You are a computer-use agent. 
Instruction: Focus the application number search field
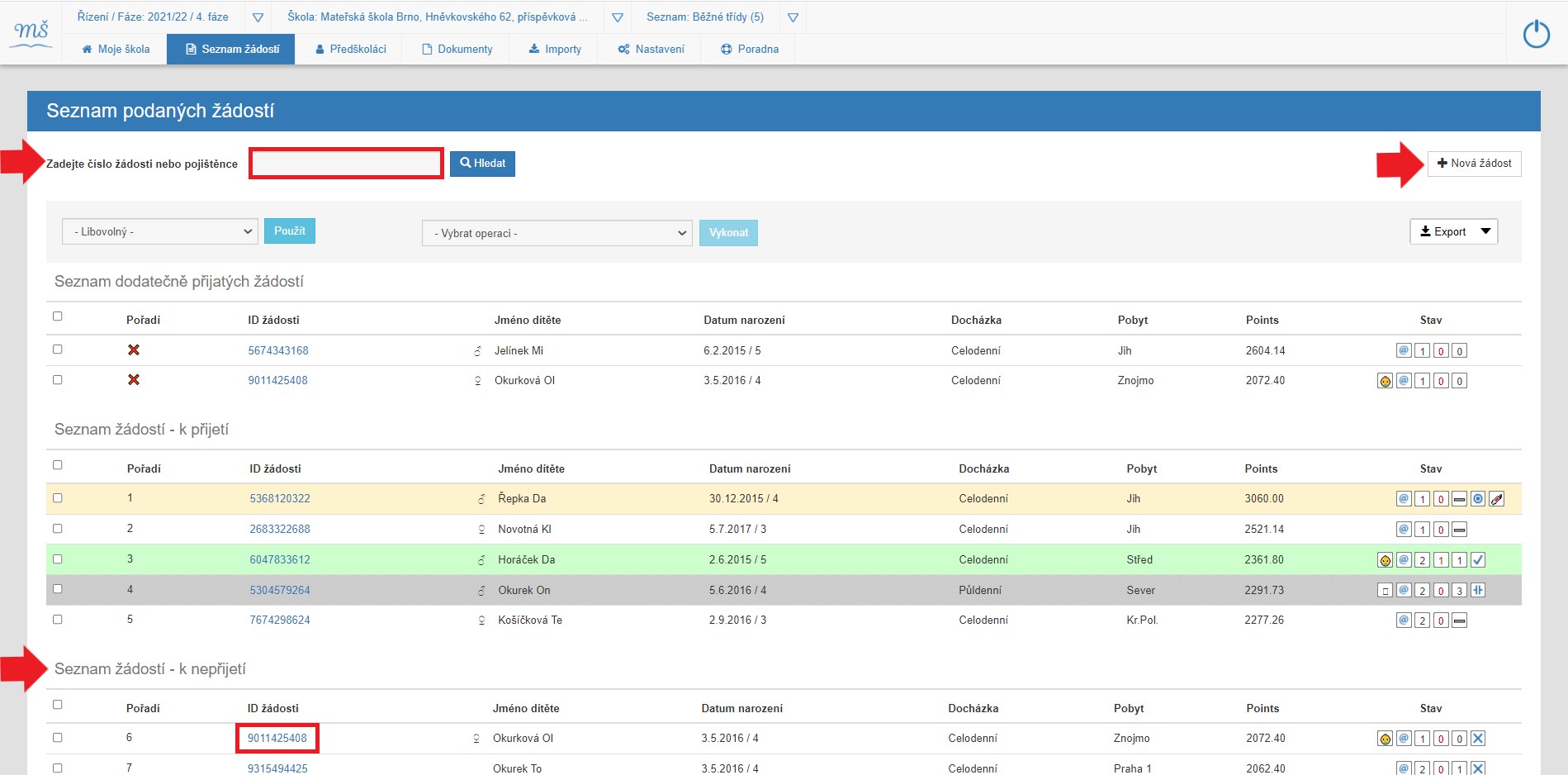click(346, 164)
